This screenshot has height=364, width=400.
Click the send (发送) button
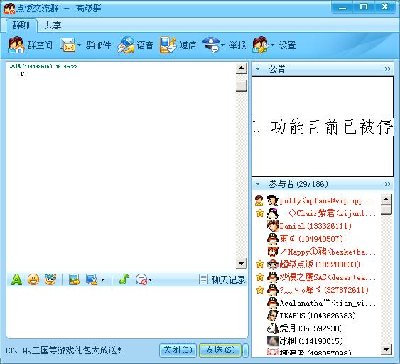(220, 350)
